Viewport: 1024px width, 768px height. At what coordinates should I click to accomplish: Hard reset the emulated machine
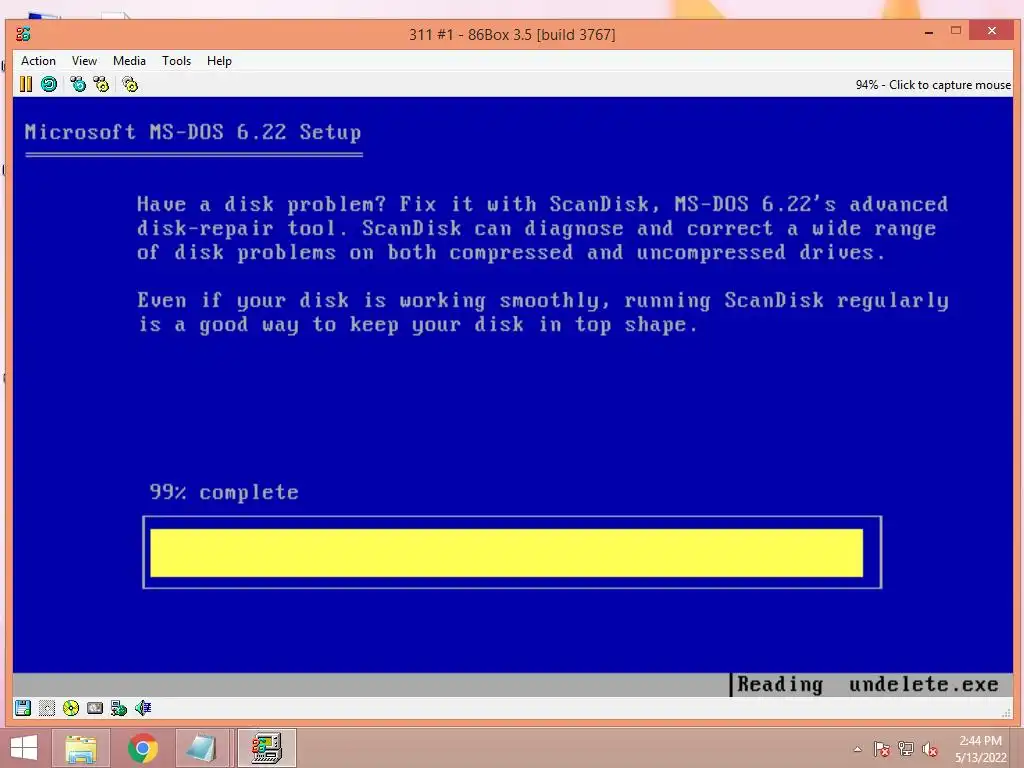(x=49, y=84)
